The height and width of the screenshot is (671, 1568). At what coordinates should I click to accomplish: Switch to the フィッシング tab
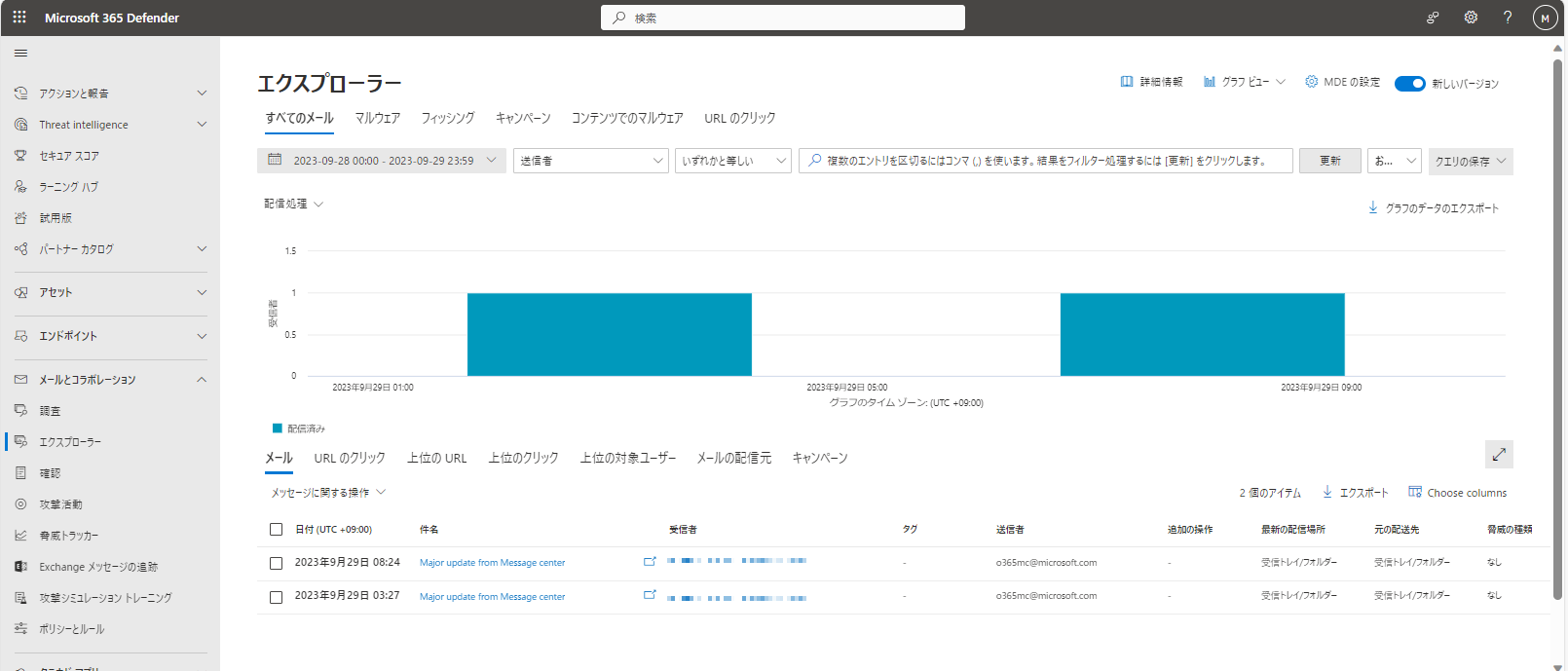point(448,118)
